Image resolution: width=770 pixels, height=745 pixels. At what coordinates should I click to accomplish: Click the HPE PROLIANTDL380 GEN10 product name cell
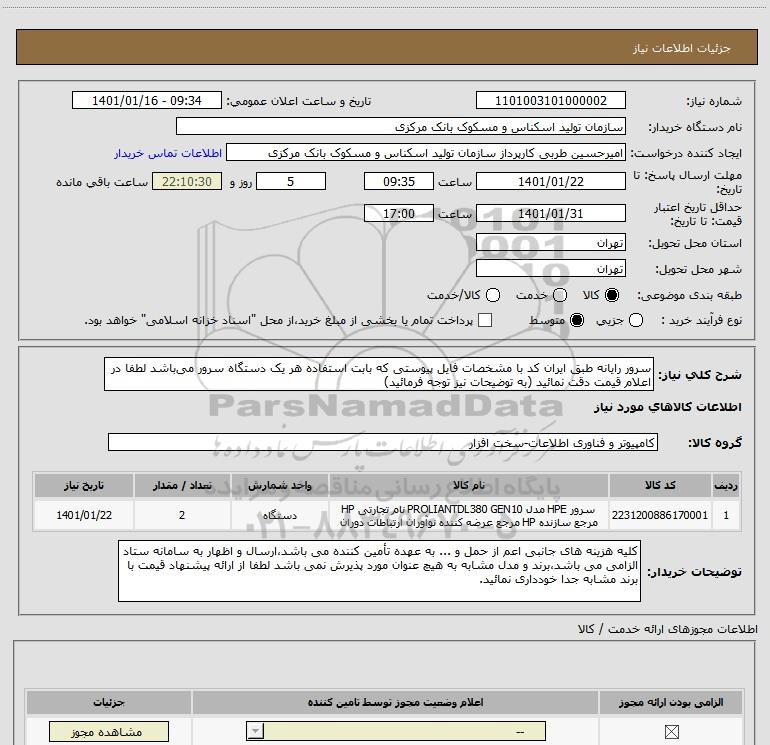(468, 515)
